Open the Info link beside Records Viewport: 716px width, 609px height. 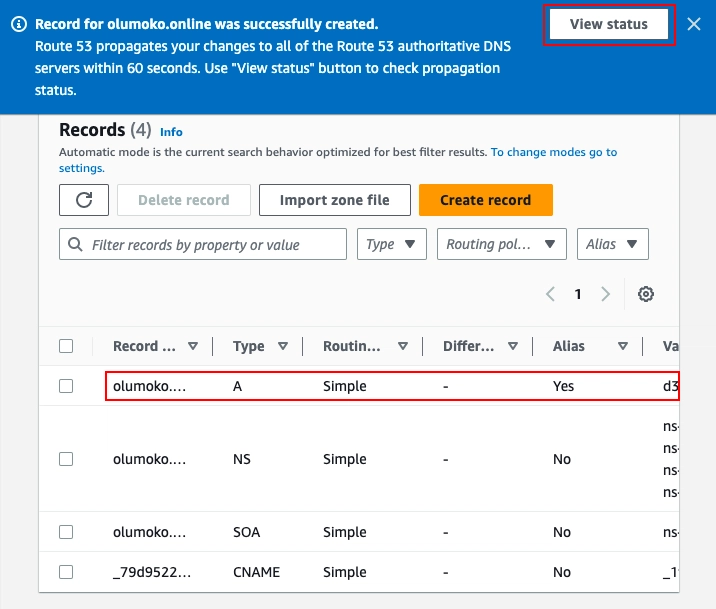pos(171,132)
